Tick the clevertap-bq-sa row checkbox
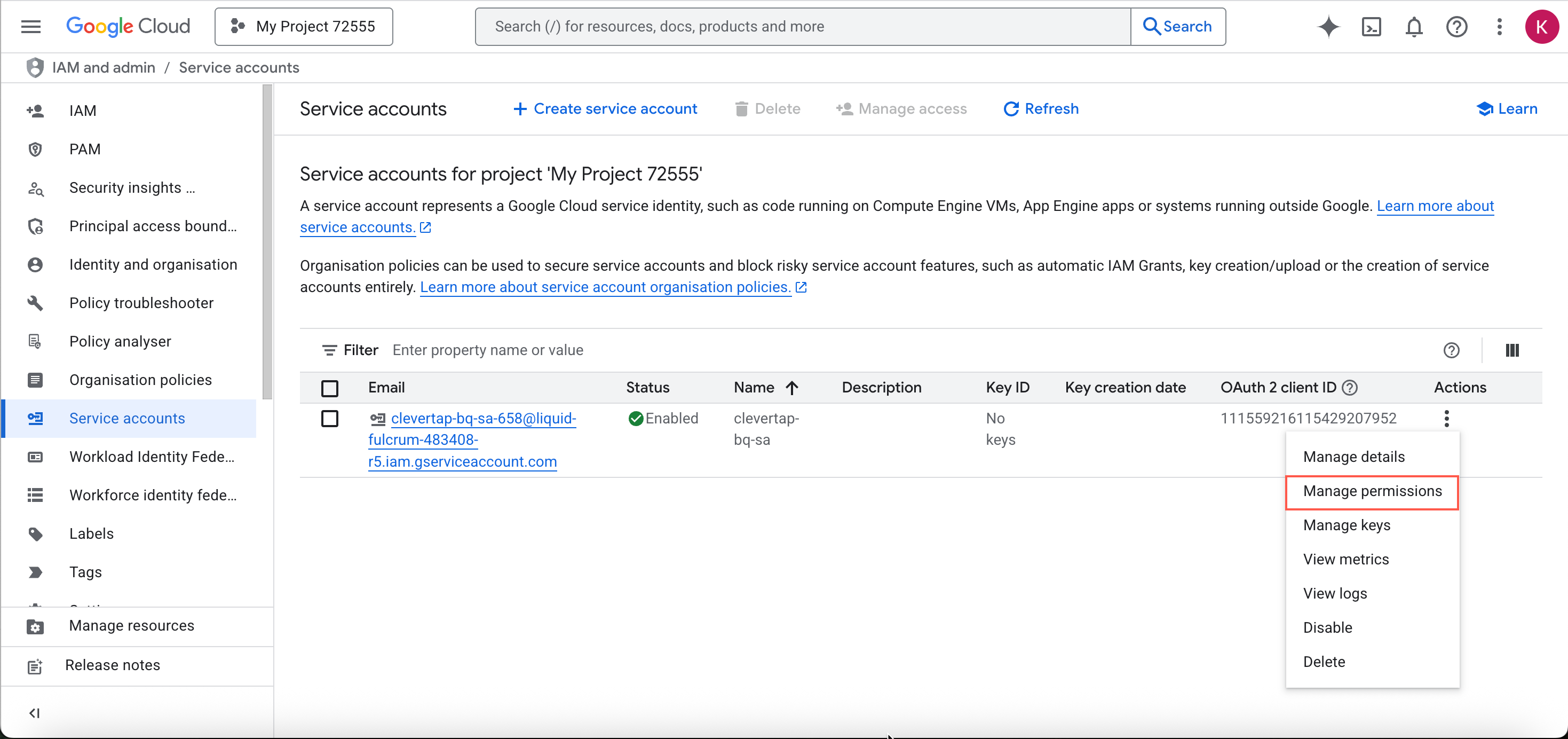The image size is (1568, 739). coord(329,419)
